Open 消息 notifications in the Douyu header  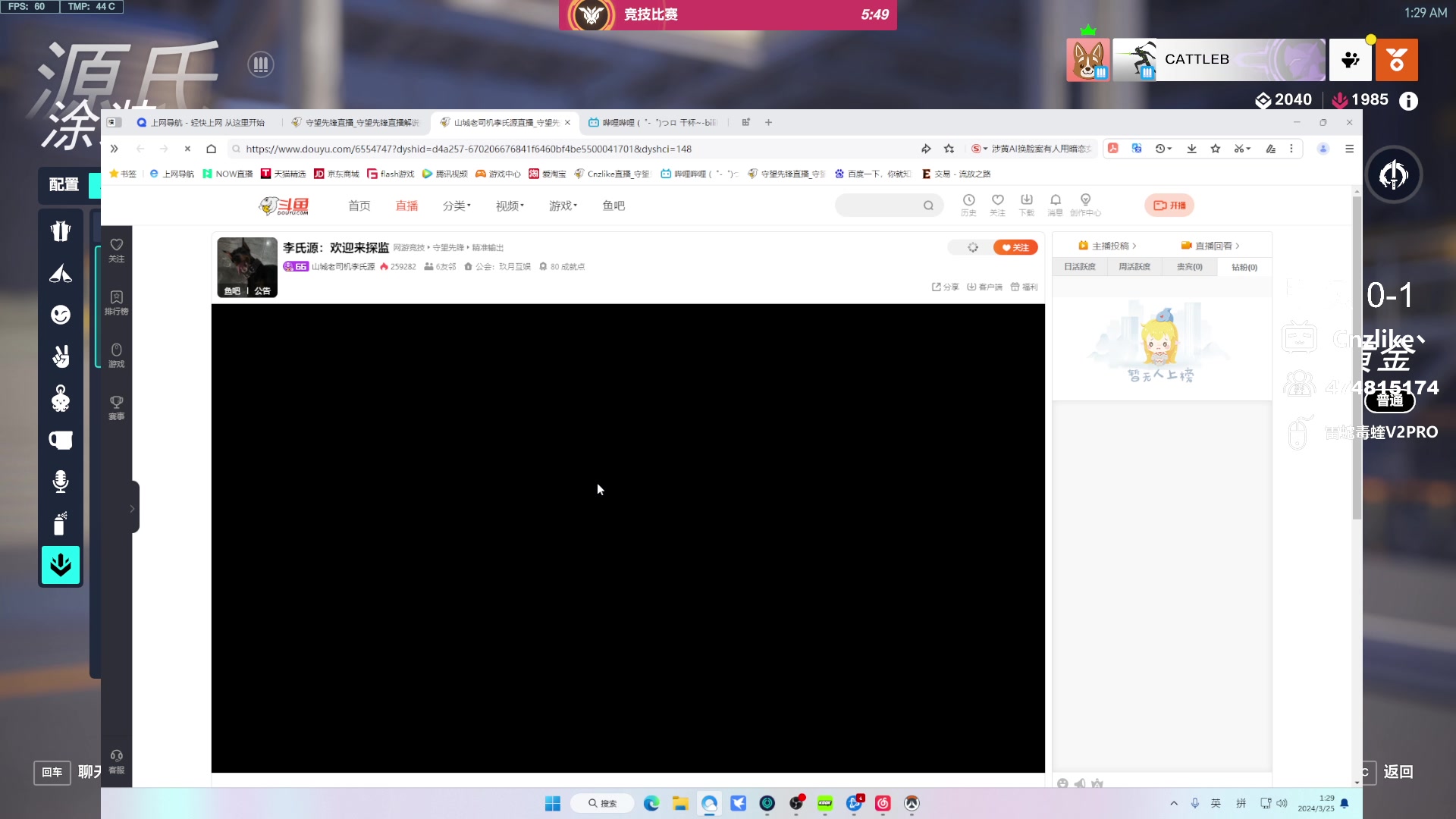[x=1055, y=205]
